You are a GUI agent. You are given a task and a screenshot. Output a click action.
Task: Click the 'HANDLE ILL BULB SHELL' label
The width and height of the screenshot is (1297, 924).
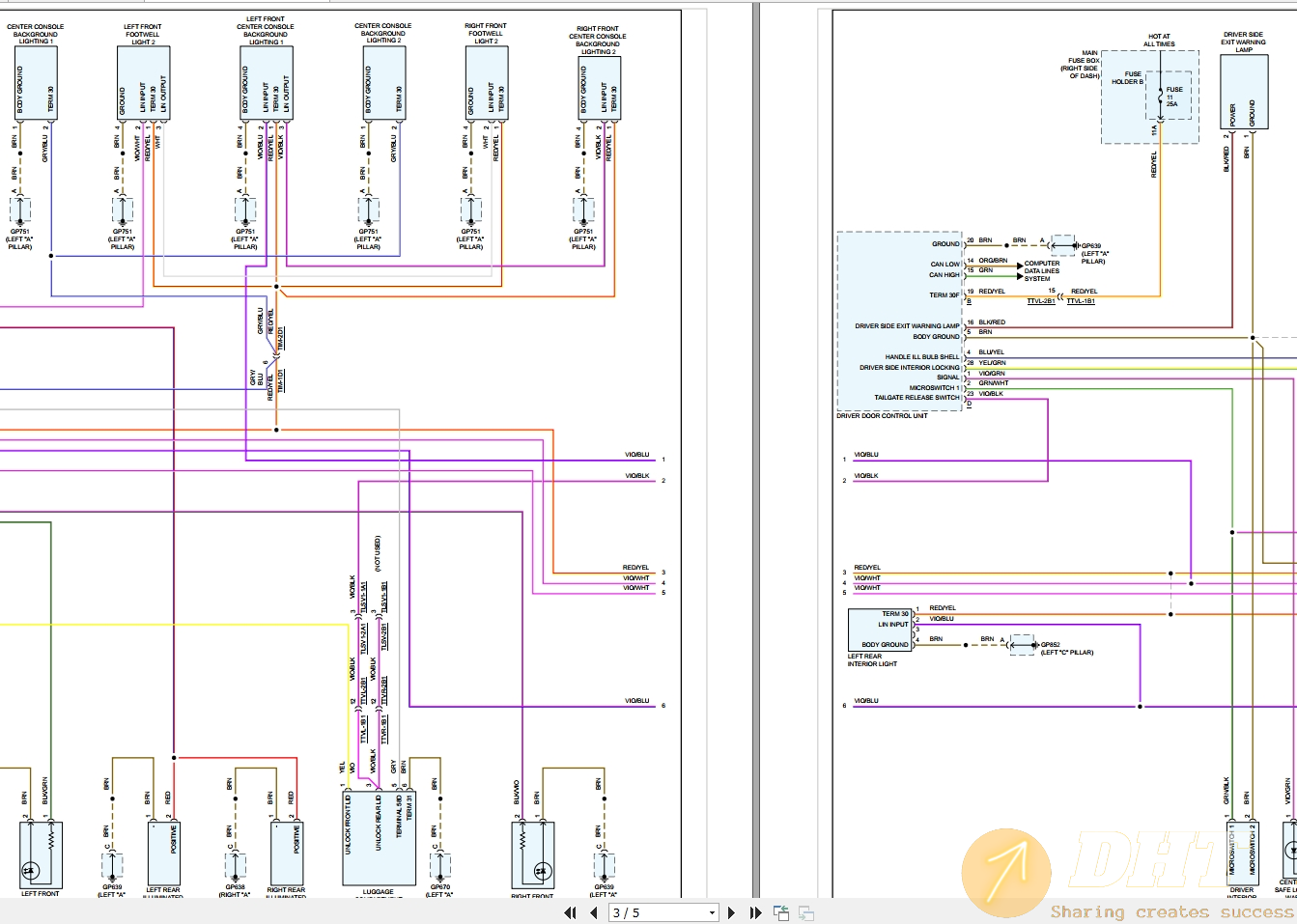922,357
